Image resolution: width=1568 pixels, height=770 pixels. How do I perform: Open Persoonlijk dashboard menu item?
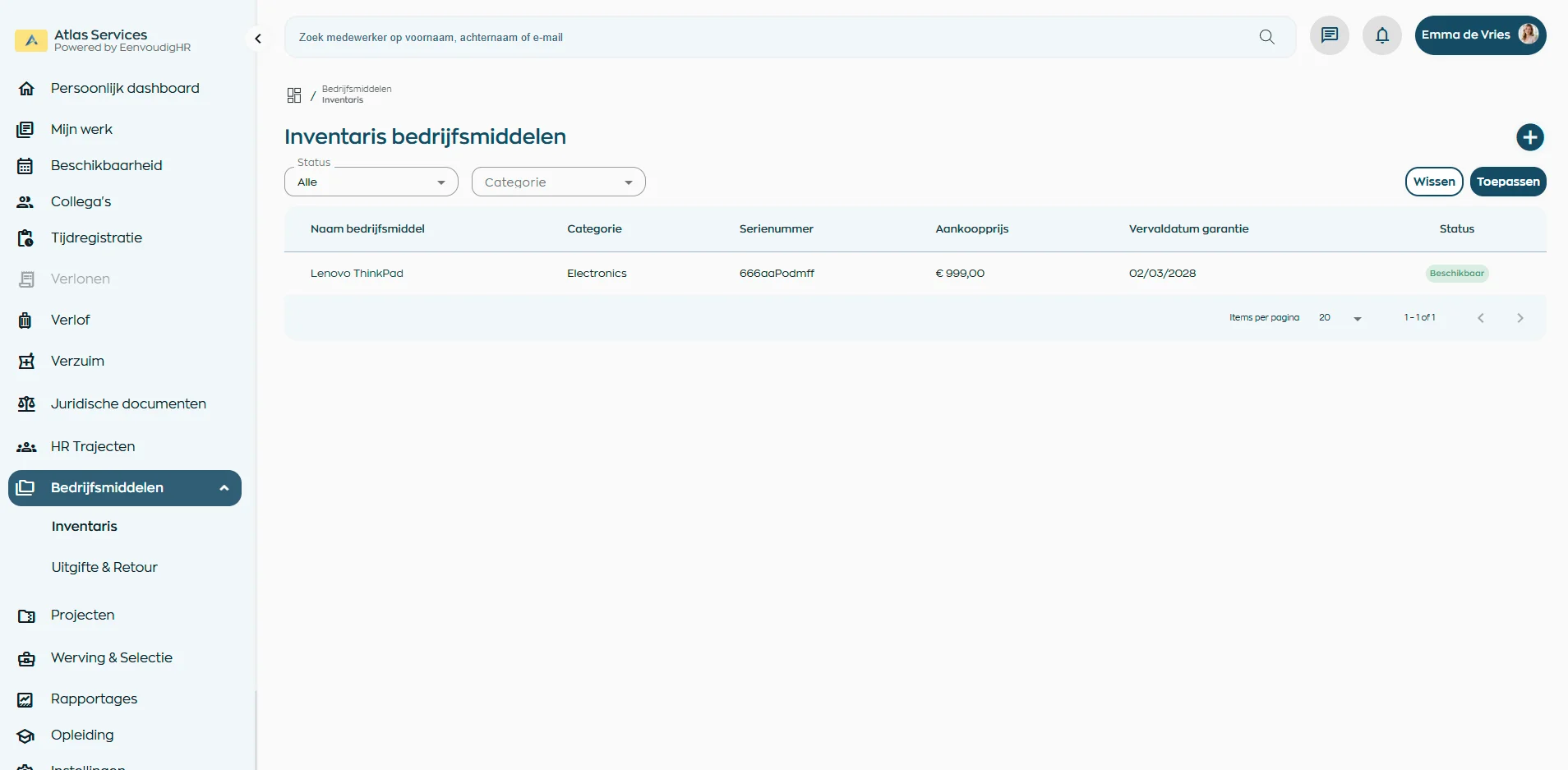(x=125, y=88)
